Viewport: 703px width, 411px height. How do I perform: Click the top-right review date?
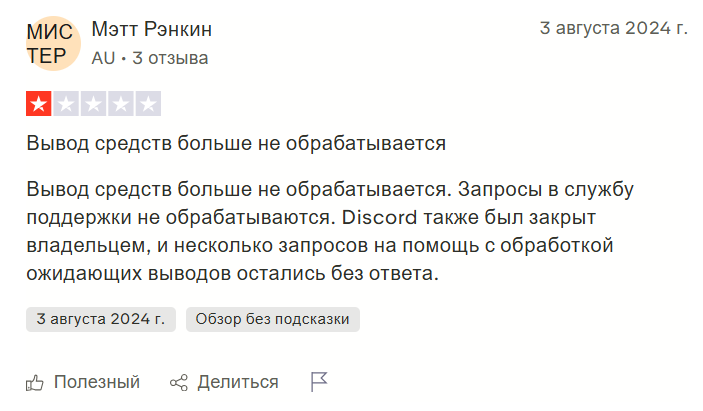tap(613, 28)
